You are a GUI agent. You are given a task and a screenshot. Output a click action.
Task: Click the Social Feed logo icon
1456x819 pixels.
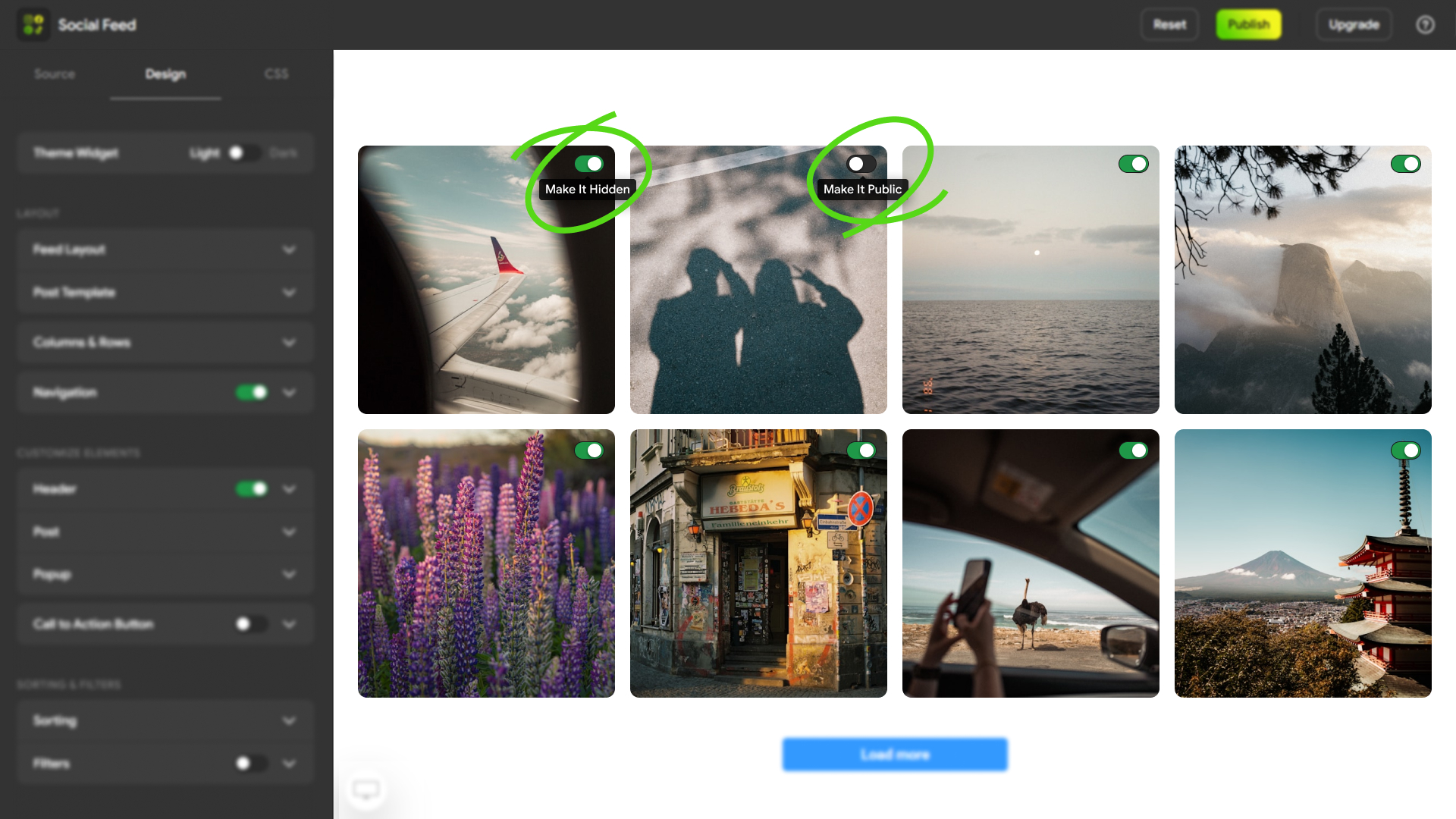coord(33,24)
